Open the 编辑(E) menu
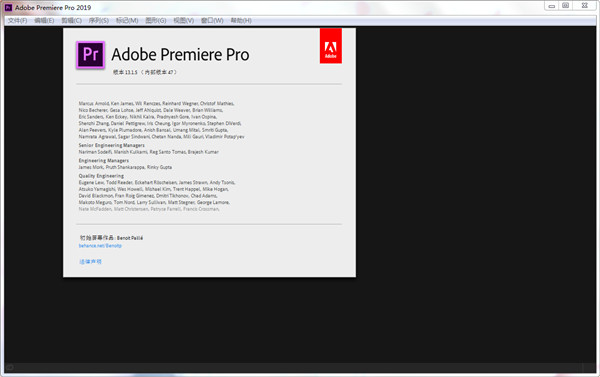Viewport: 600px width, 377px height. point(44,21)
